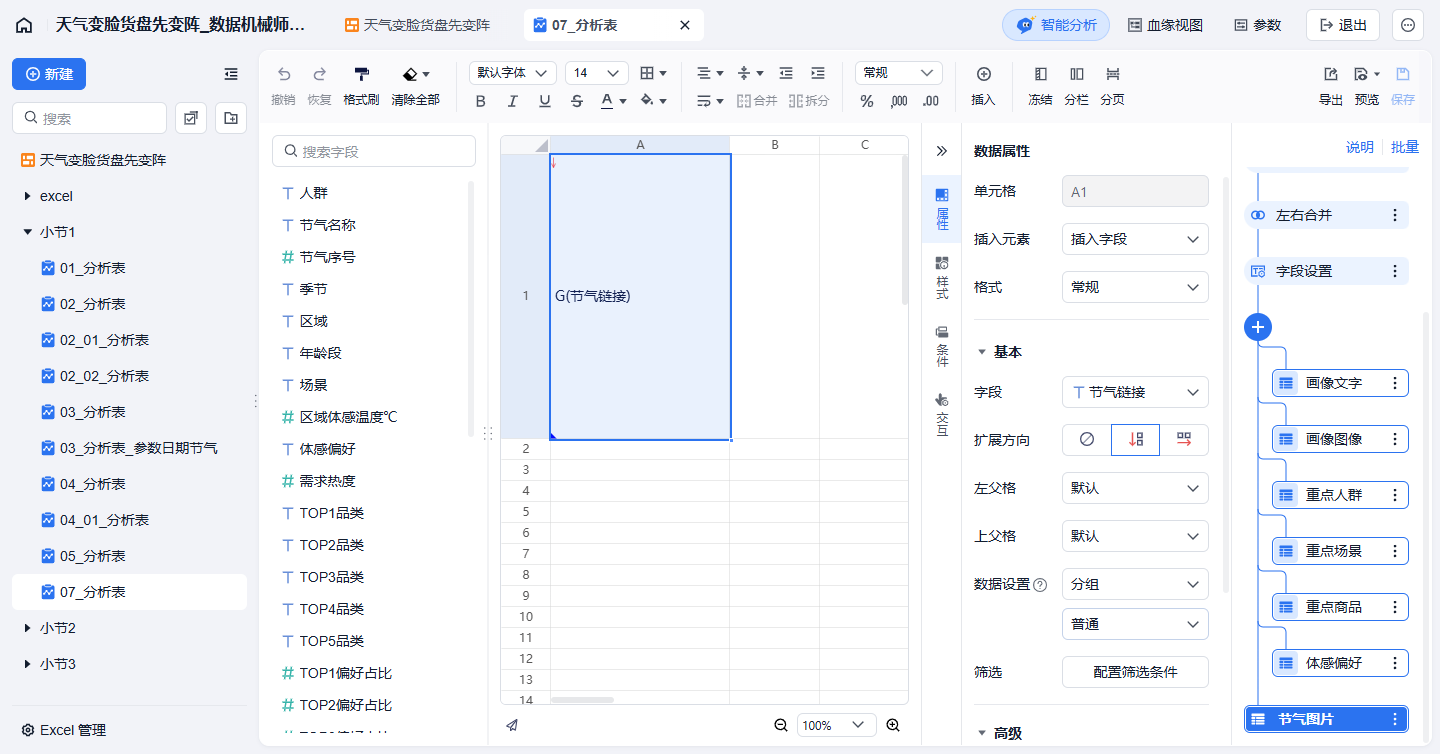
Task: Click the decrease indent icon
Action: pos(786,73)
